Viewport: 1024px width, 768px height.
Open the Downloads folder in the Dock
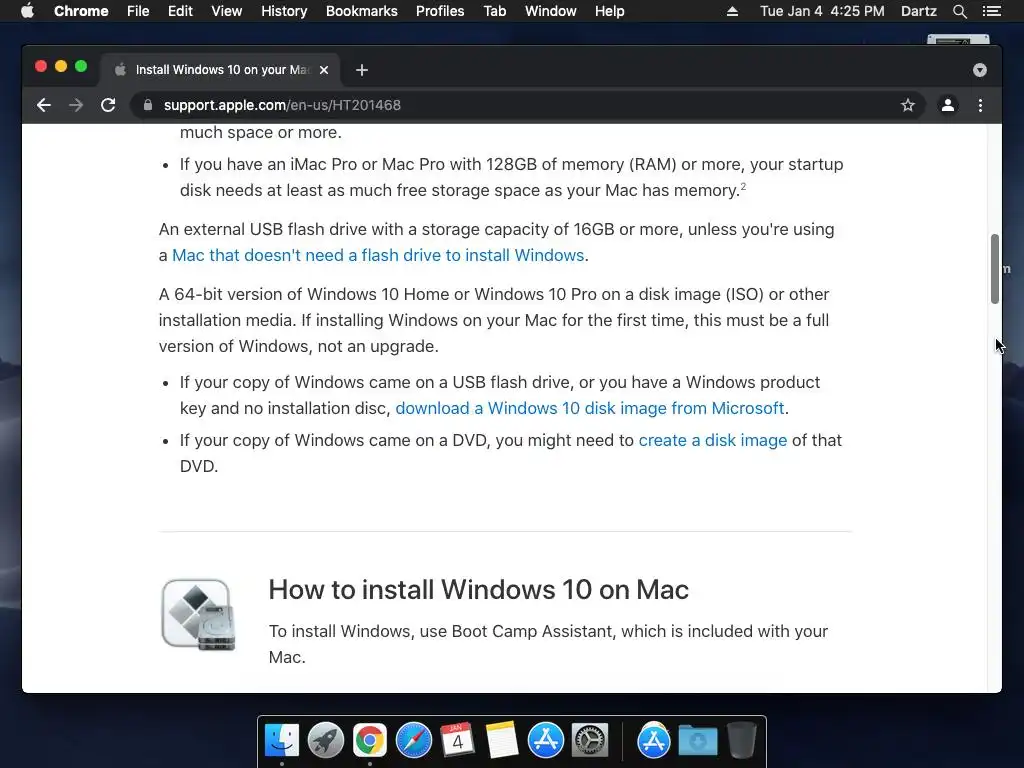697,741
